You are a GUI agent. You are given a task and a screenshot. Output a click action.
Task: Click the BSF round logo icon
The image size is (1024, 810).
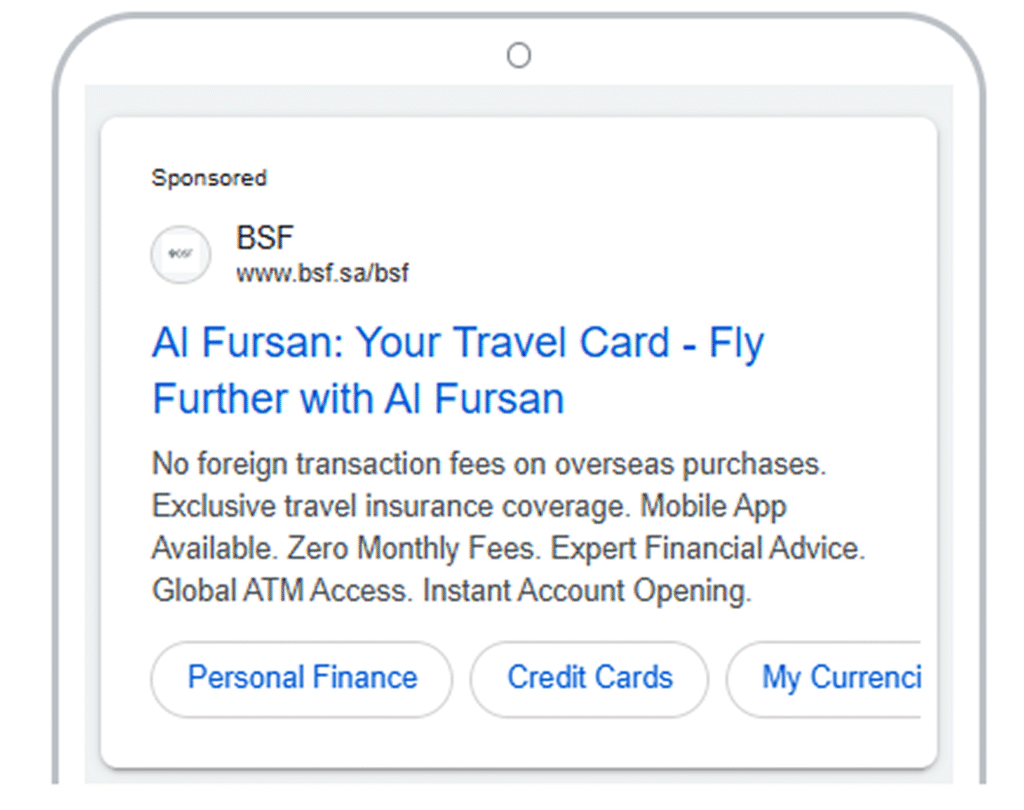[180, 255]
